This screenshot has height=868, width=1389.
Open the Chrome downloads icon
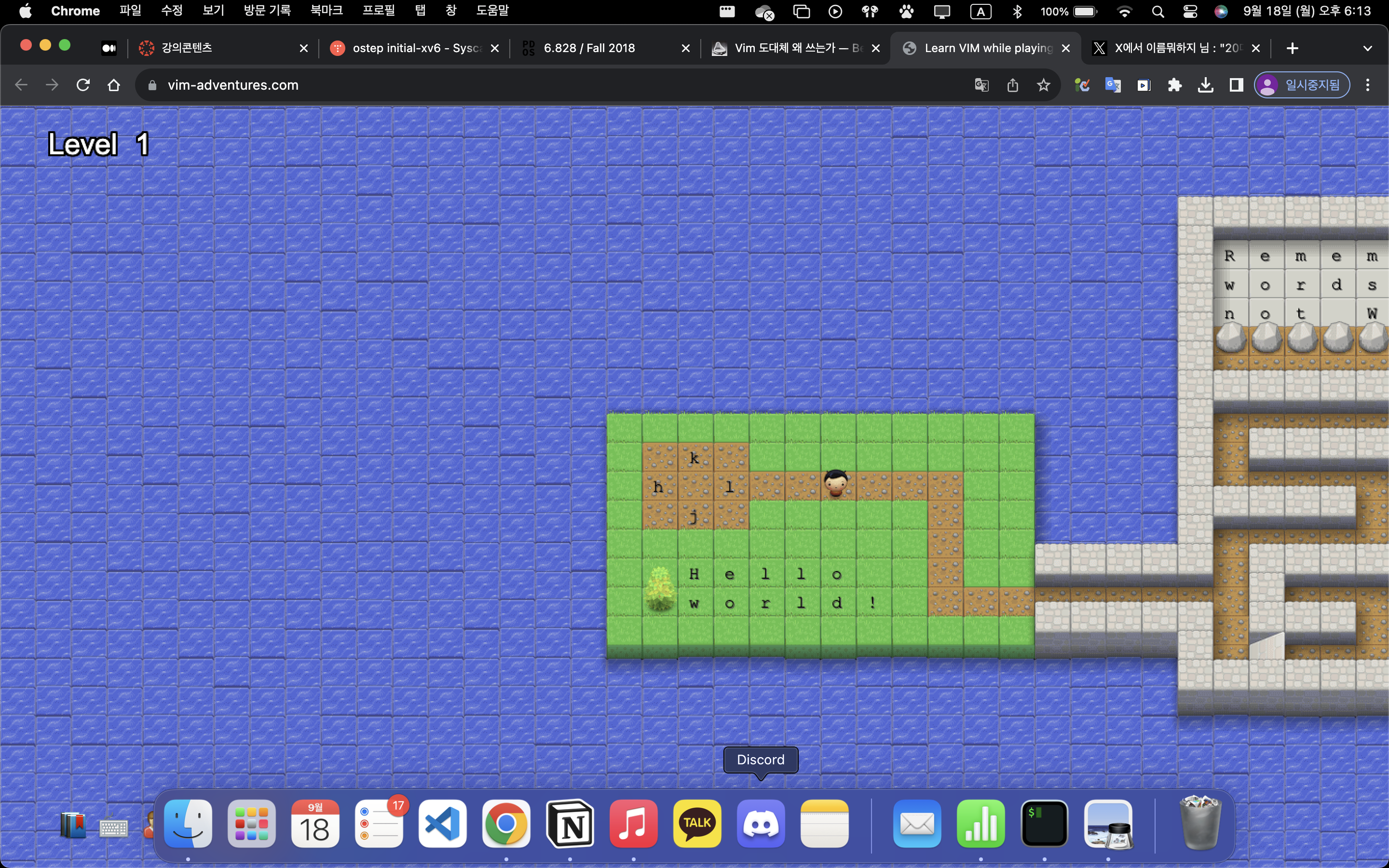point(1206,85)
